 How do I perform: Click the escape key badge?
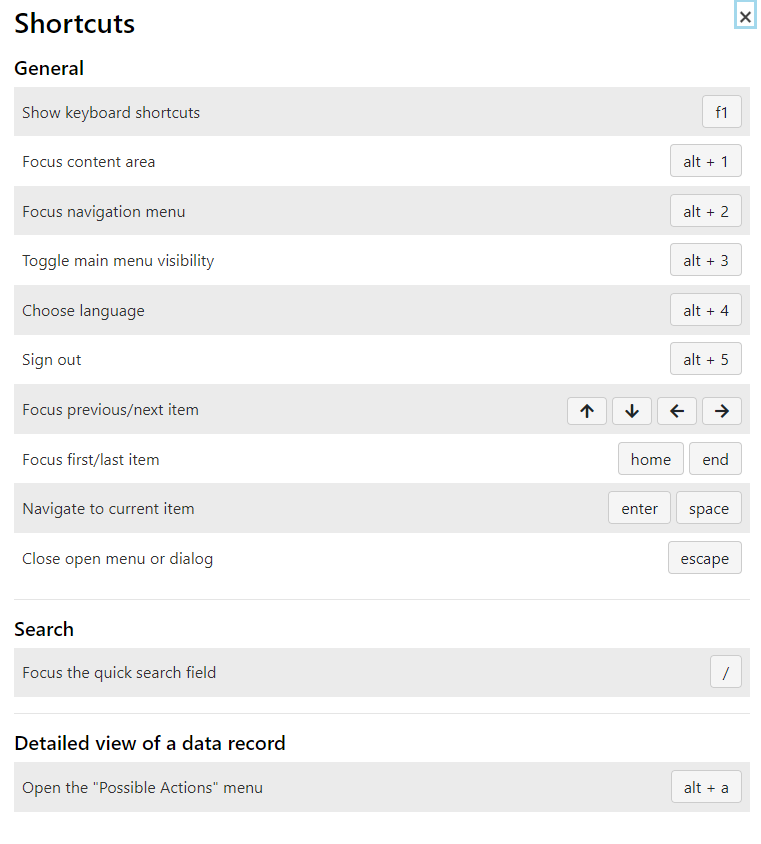pyautogui.click(x=705, y=559)
